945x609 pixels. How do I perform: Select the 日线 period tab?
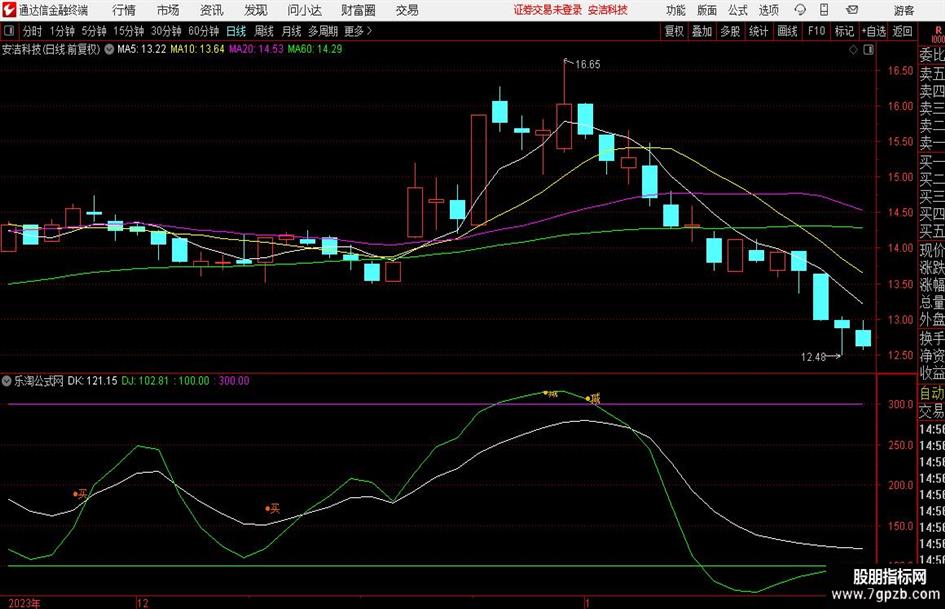(x=236, y=31)
